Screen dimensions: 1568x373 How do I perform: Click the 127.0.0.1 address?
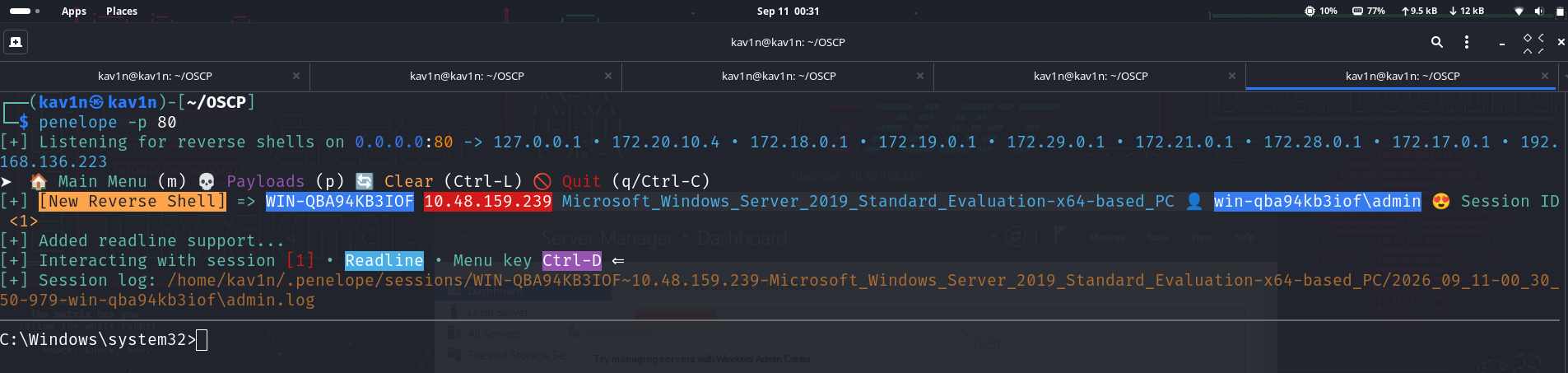[537, 142]
